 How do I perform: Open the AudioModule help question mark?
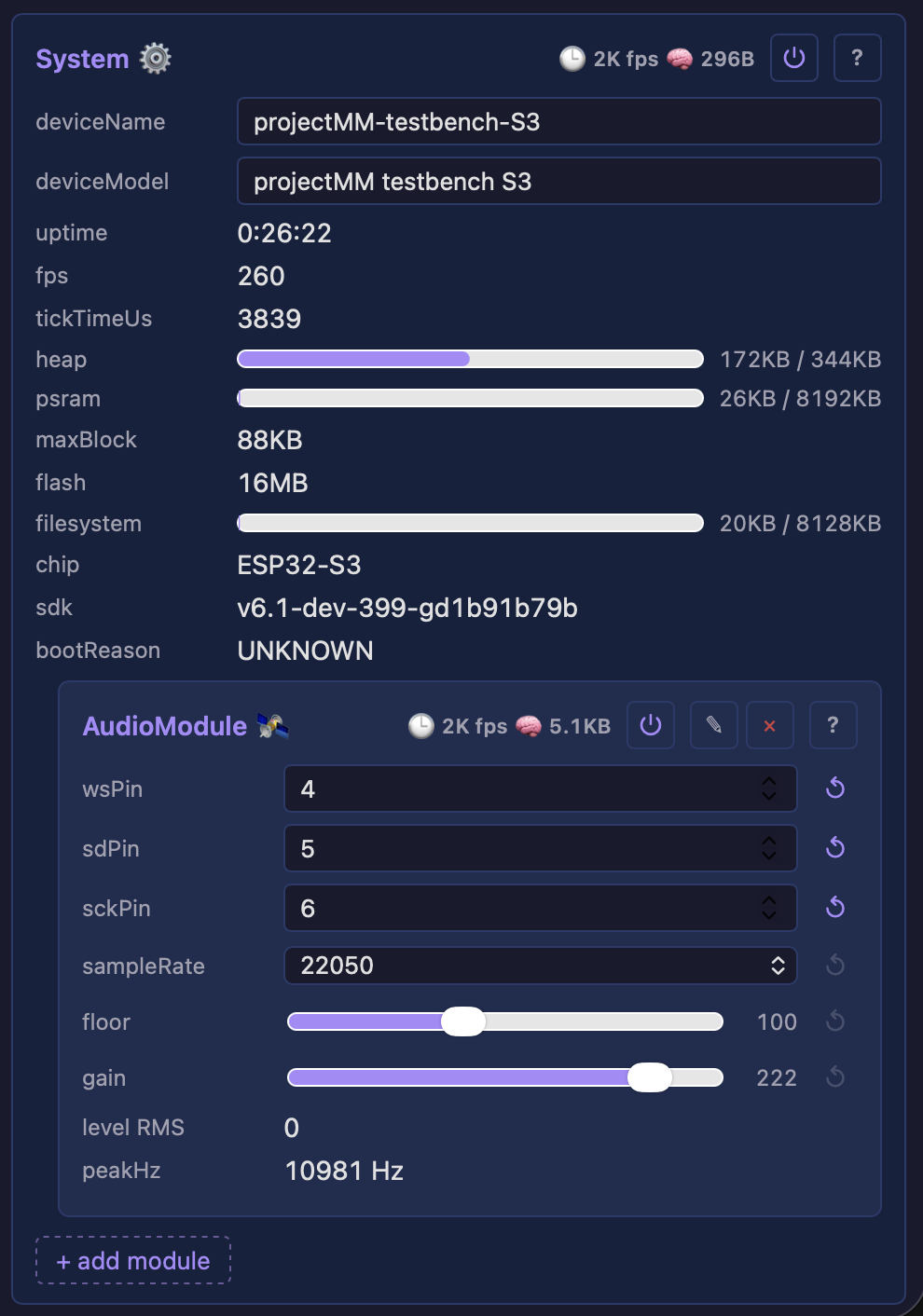(833, 725)
